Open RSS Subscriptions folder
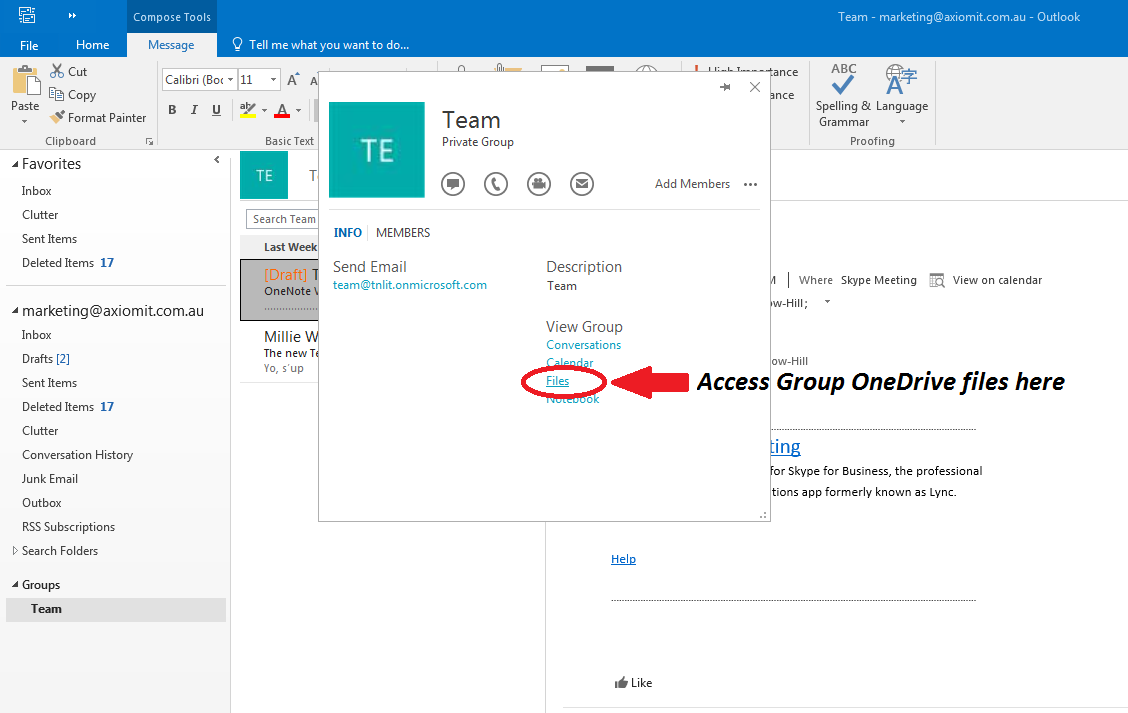The image size is (1128, 713). (68, 527)
